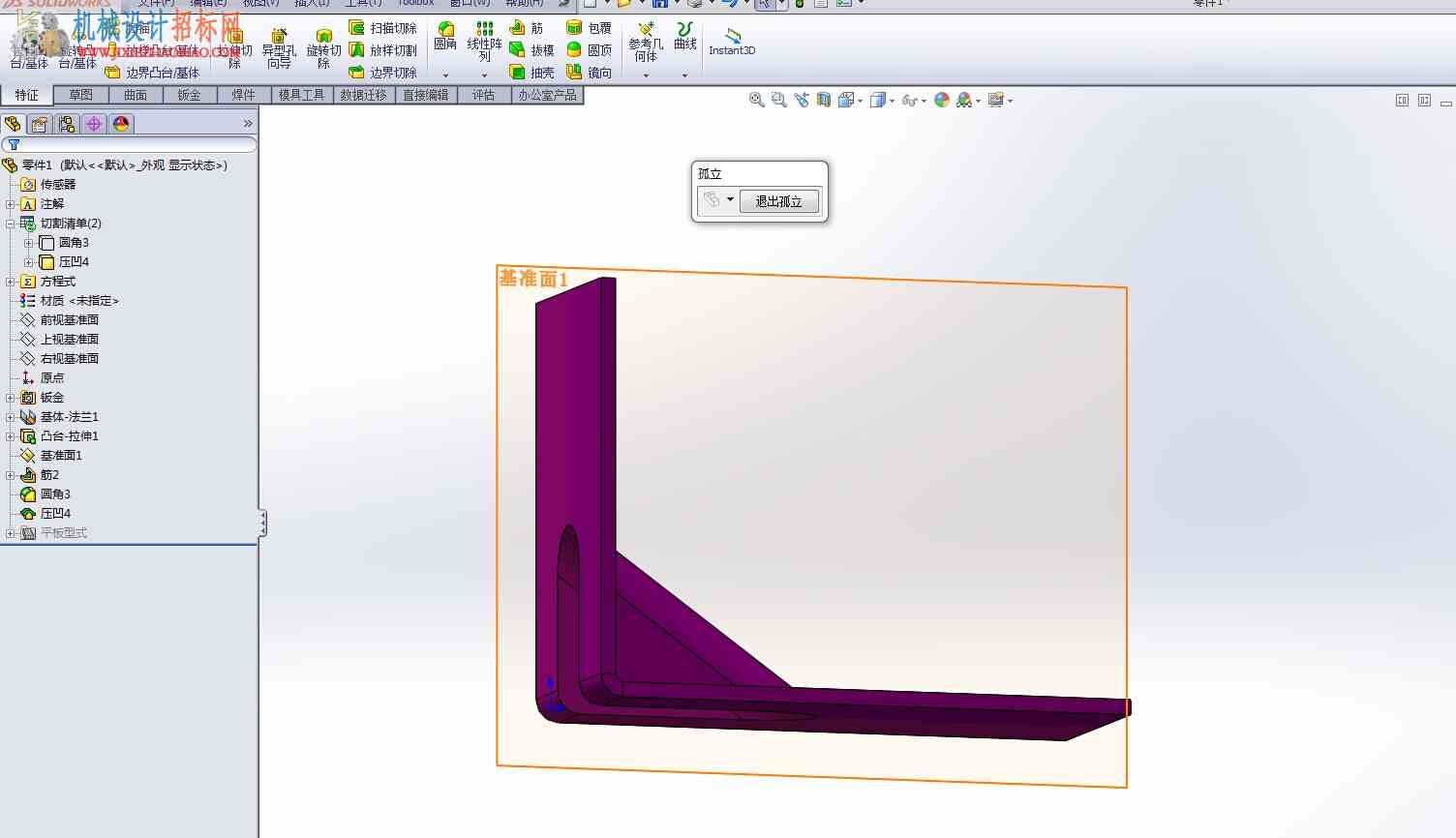Select 前视基准面 front plane in tree
This screenshot has height=838, width=1456.
pos(69,320)
